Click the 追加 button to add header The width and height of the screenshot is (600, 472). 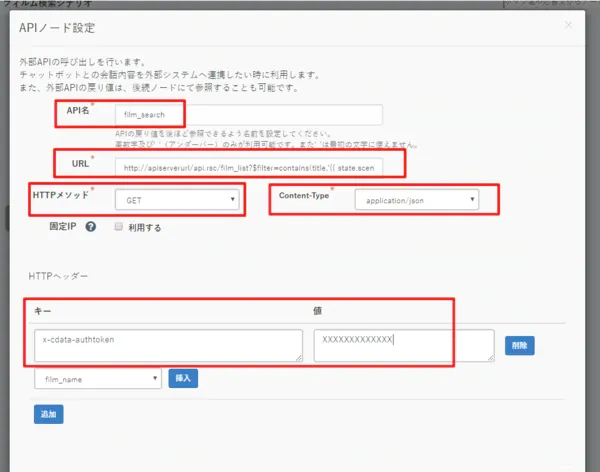click(48, 413)
